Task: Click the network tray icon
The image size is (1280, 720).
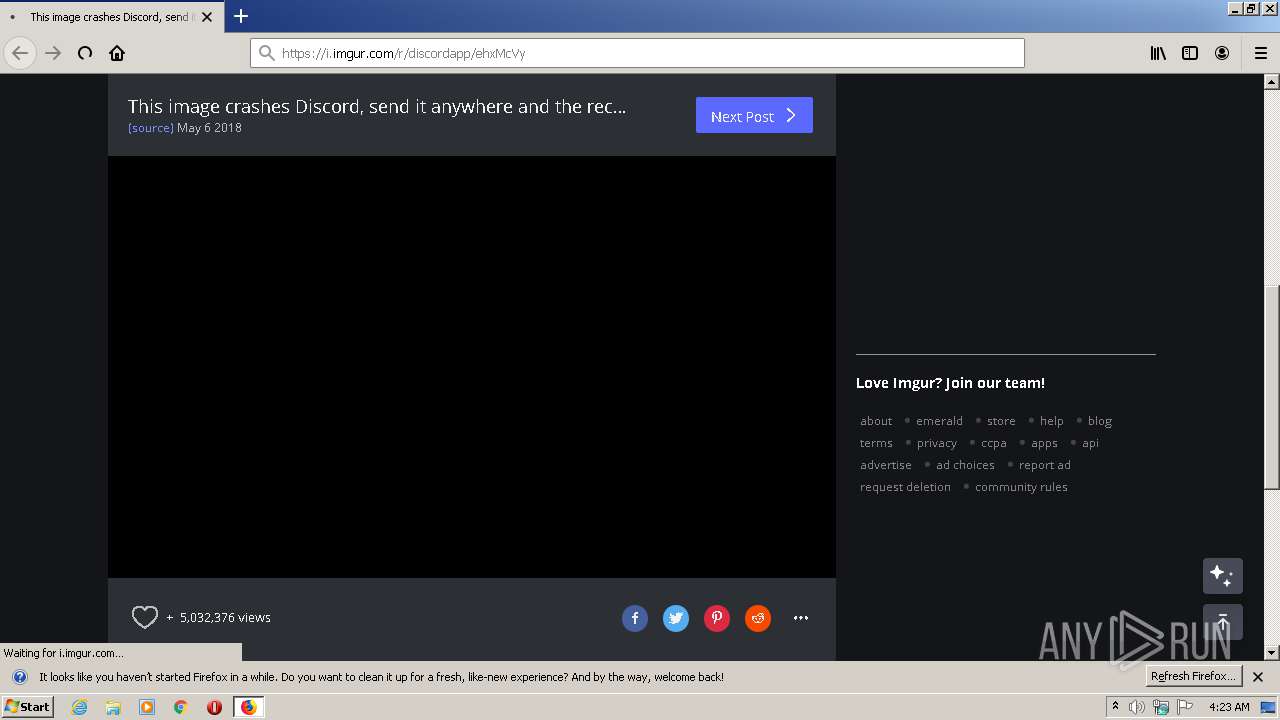Action: pyautogui.click(x=1161, y=707)
